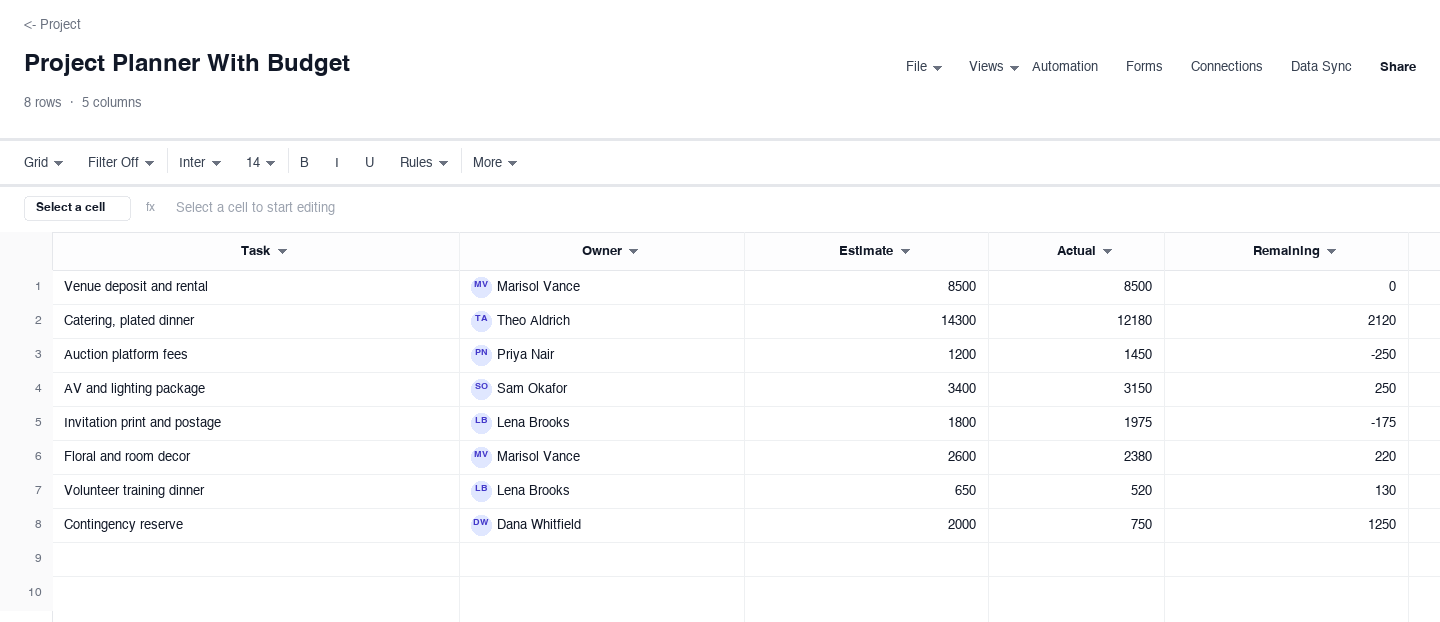Select the Estimate cell showing 14300

pyautogui.click(x=867, y=322)
